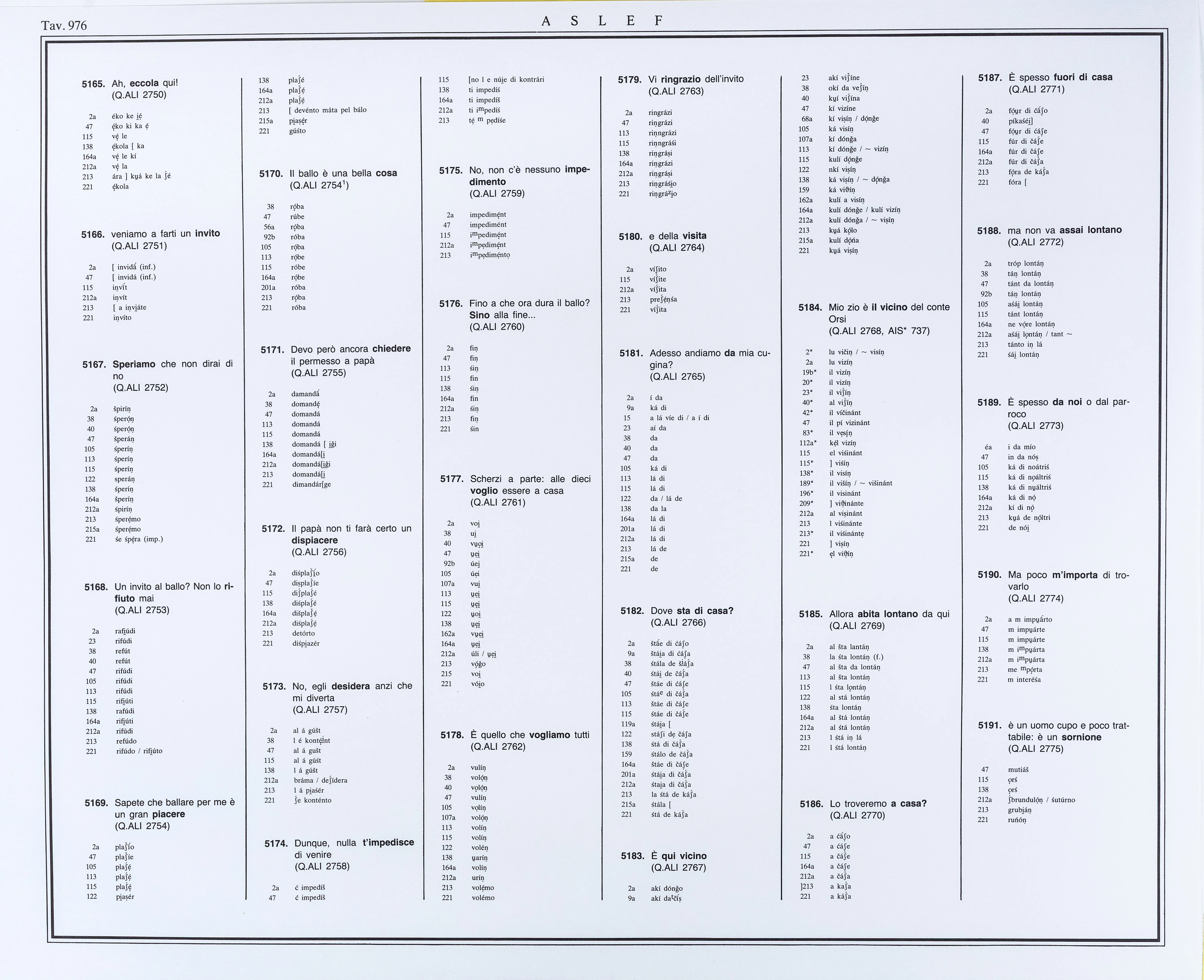Image resolution: width=1204 pixels, height=980 pixels.
Task: Click entry 5184 'Mio zio è il vicino'
Action: coord(889,308)
